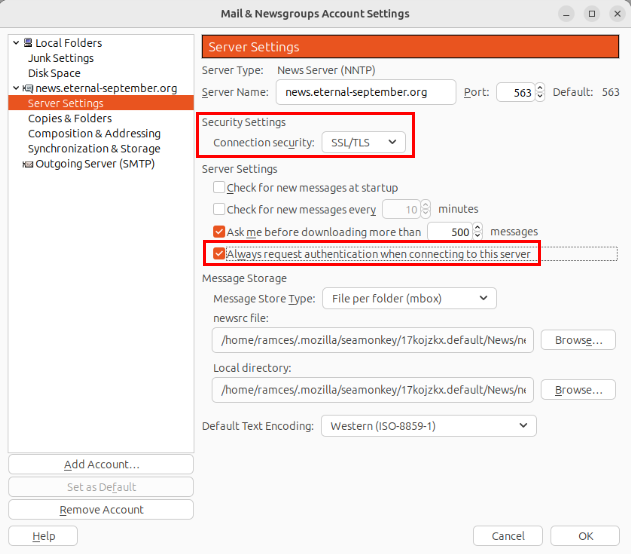Image resolution: width=631 pixels, height=554 pixels.
Task: Select the news.eternal-september.org account row
Action: pos(106,88)
